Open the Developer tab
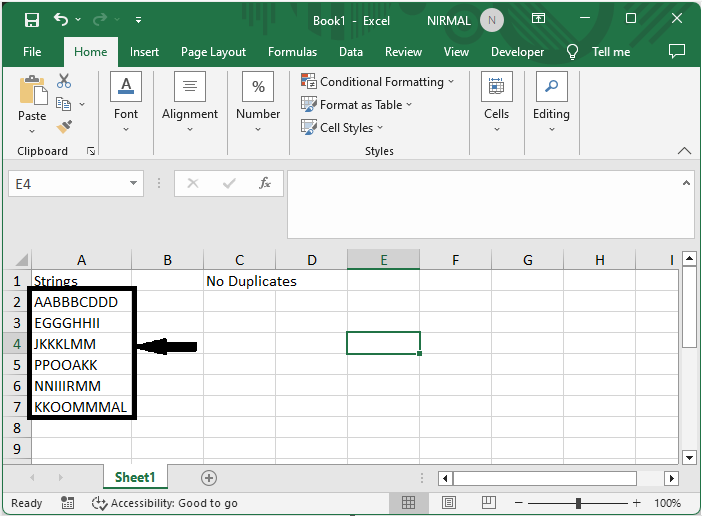Screen dimensions: 702x516 518,52
